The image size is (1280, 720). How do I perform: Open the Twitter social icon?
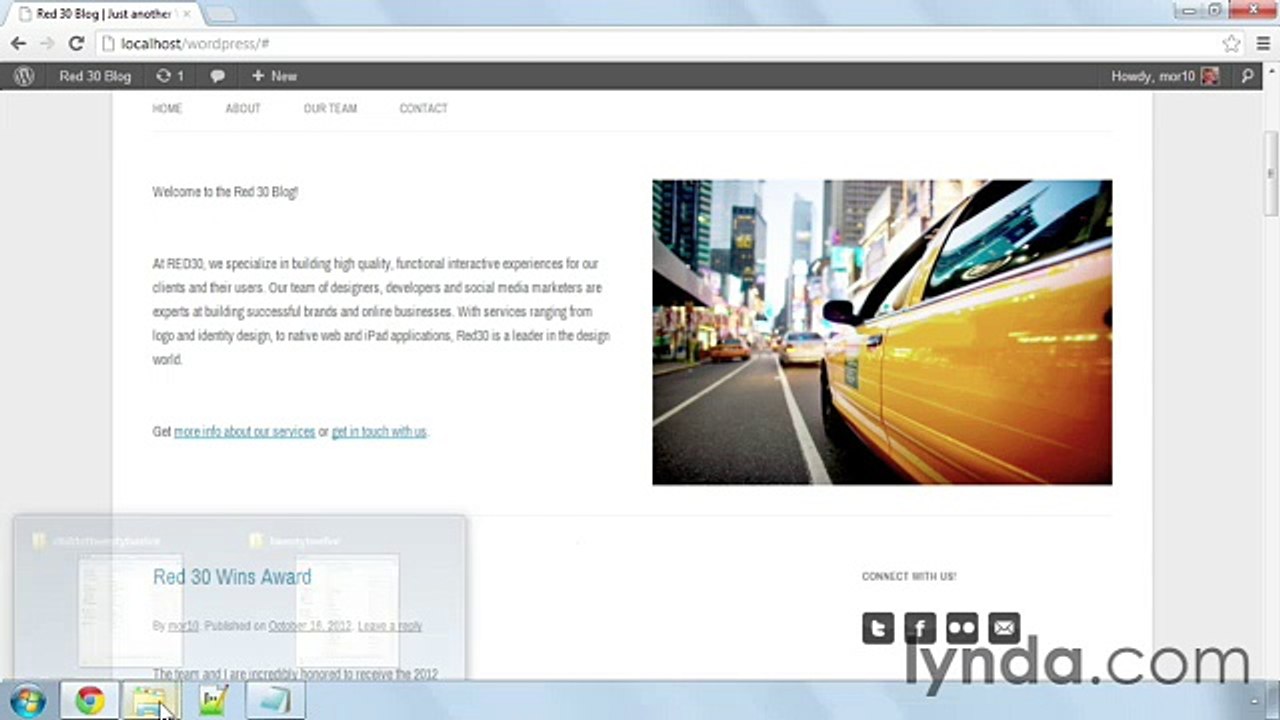click(x=878, y=628)
